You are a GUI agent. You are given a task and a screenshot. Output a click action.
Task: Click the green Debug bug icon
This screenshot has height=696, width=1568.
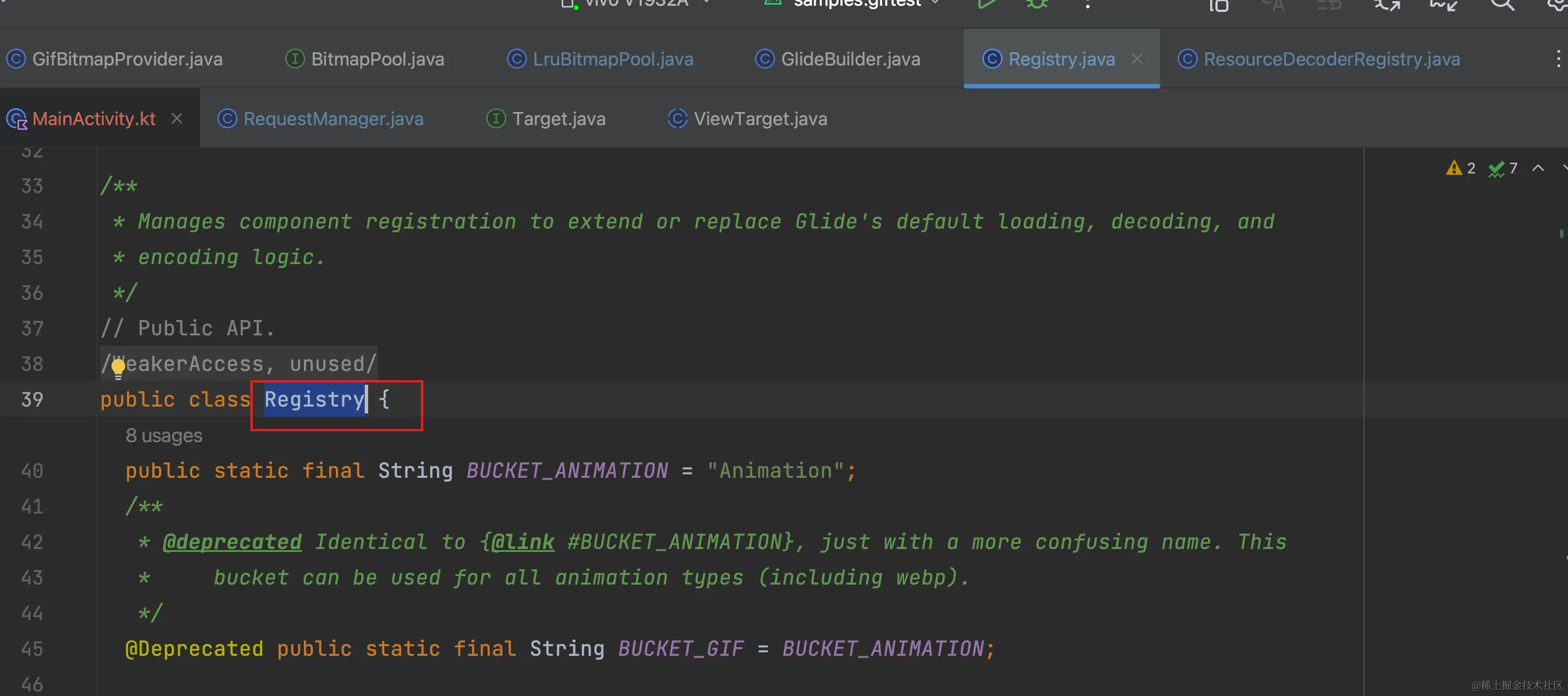[x=1037, y=4]
